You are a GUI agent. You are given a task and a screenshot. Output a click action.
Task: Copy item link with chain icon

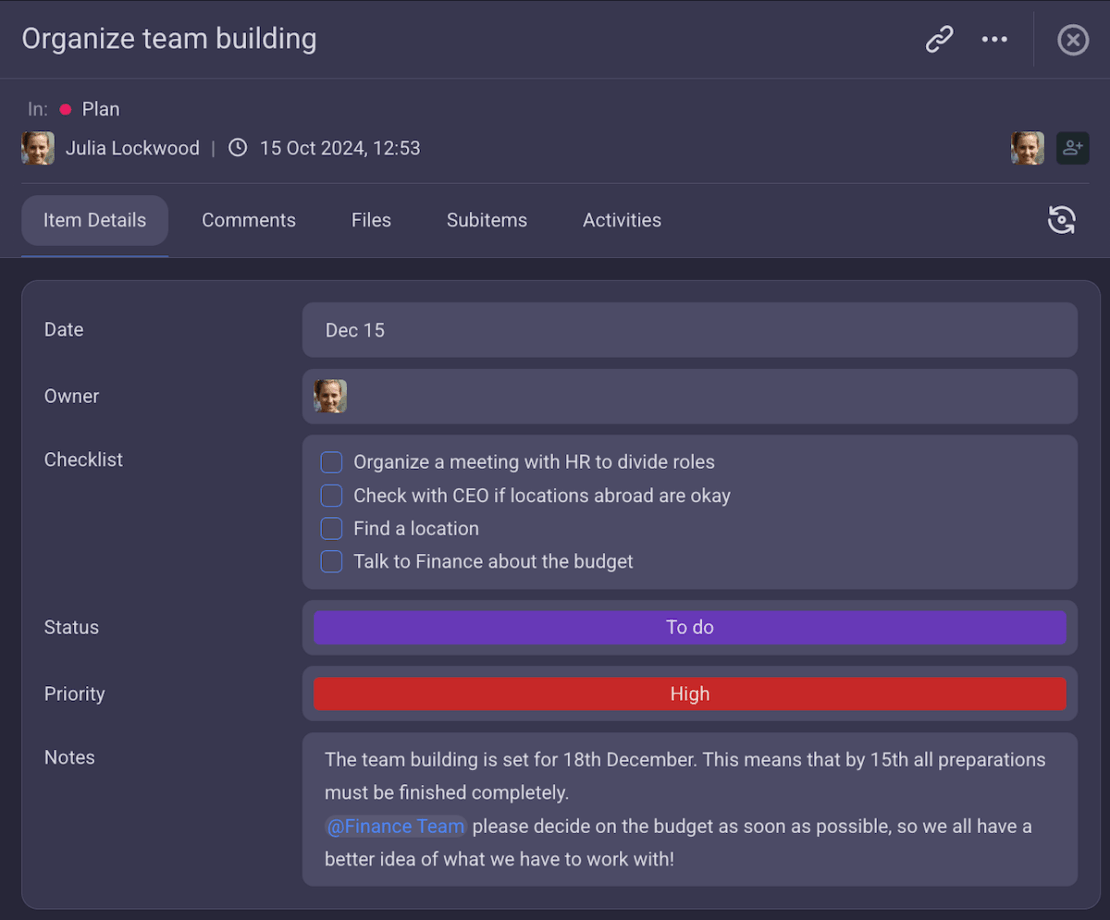click(x=939, y=40)
